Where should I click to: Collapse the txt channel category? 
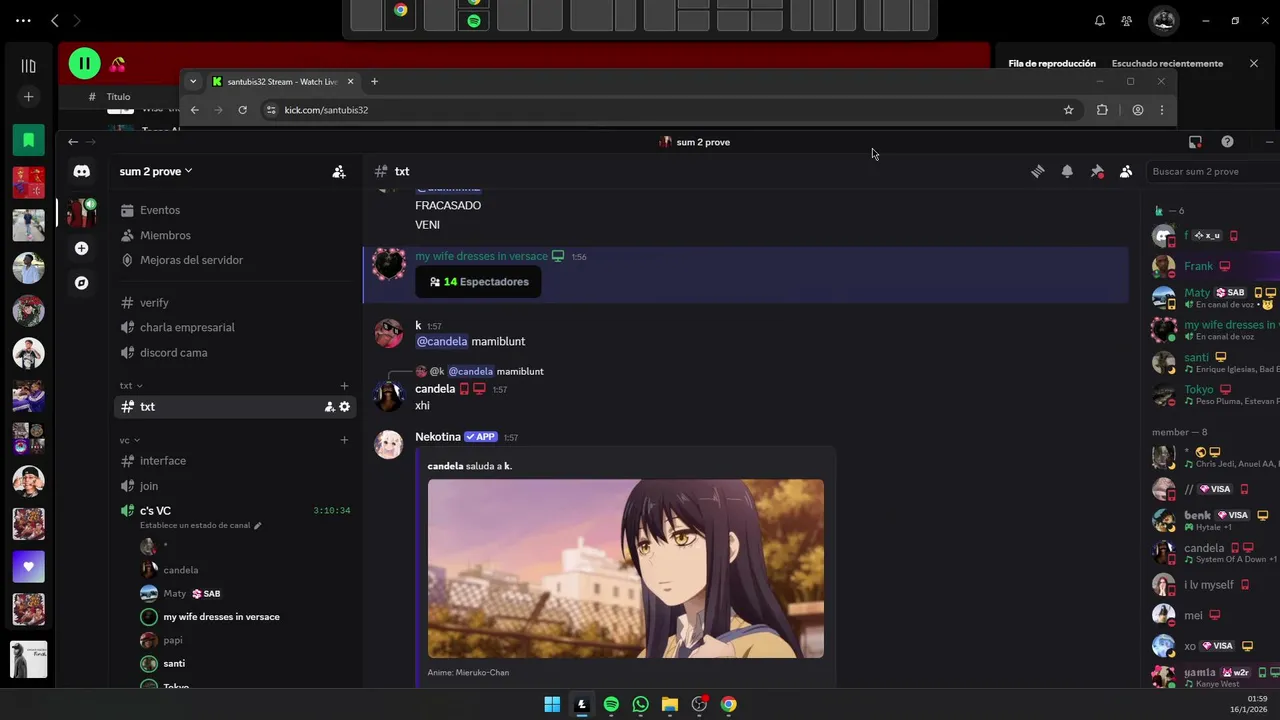[x=131, y=385]
